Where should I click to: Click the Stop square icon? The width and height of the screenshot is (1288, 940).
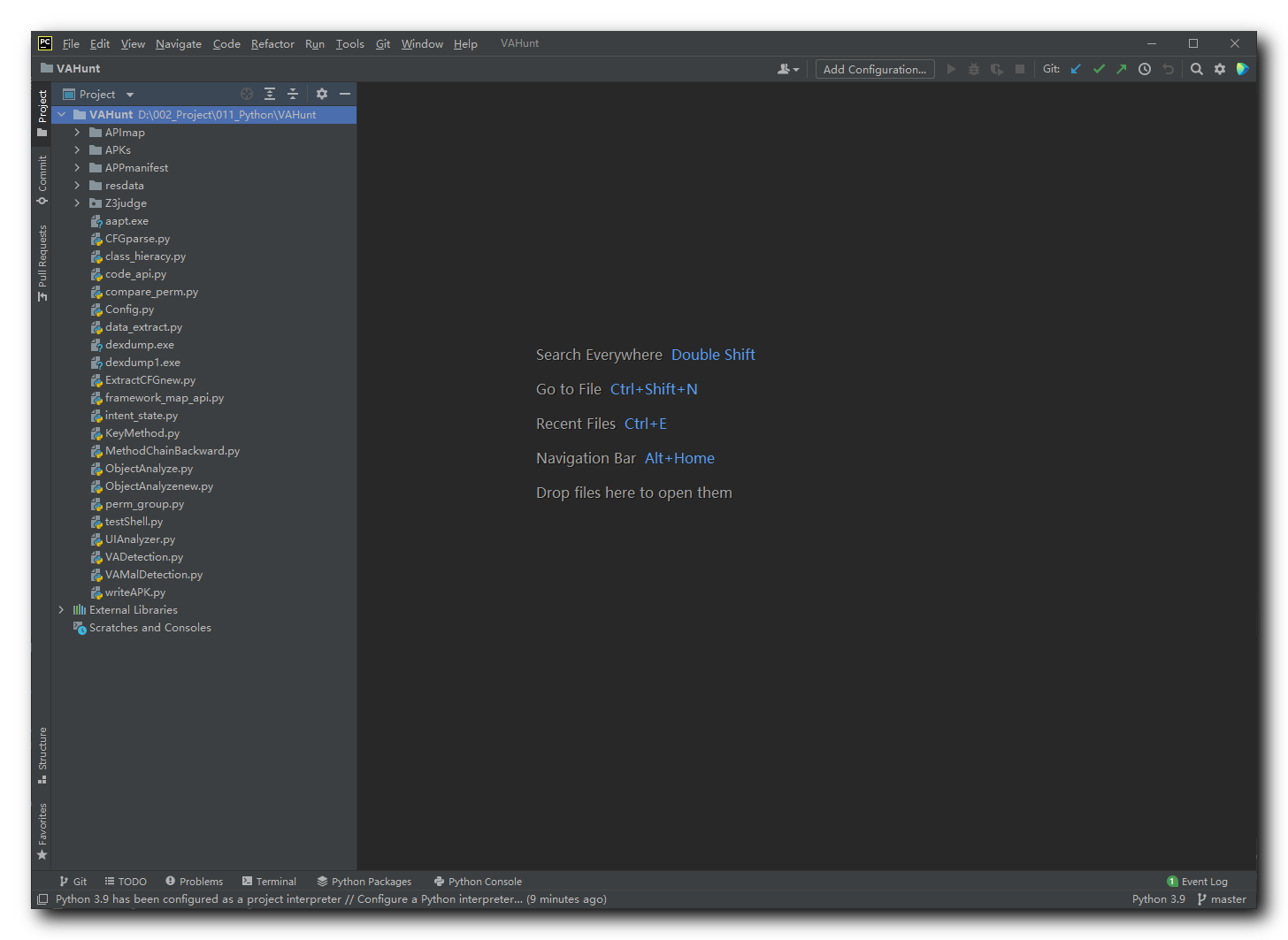(x=1020, y=69)
